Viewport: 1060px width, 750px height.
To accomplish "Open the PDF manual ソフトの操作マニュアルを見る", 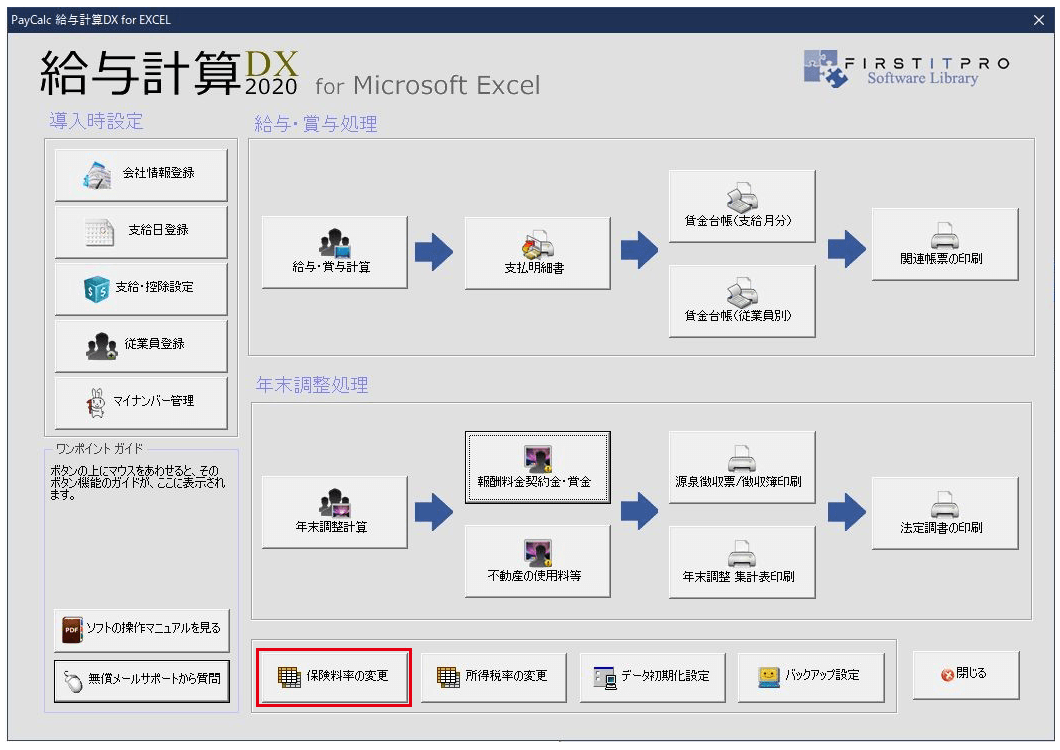I will pyautogui.click(x=141, y=629).
